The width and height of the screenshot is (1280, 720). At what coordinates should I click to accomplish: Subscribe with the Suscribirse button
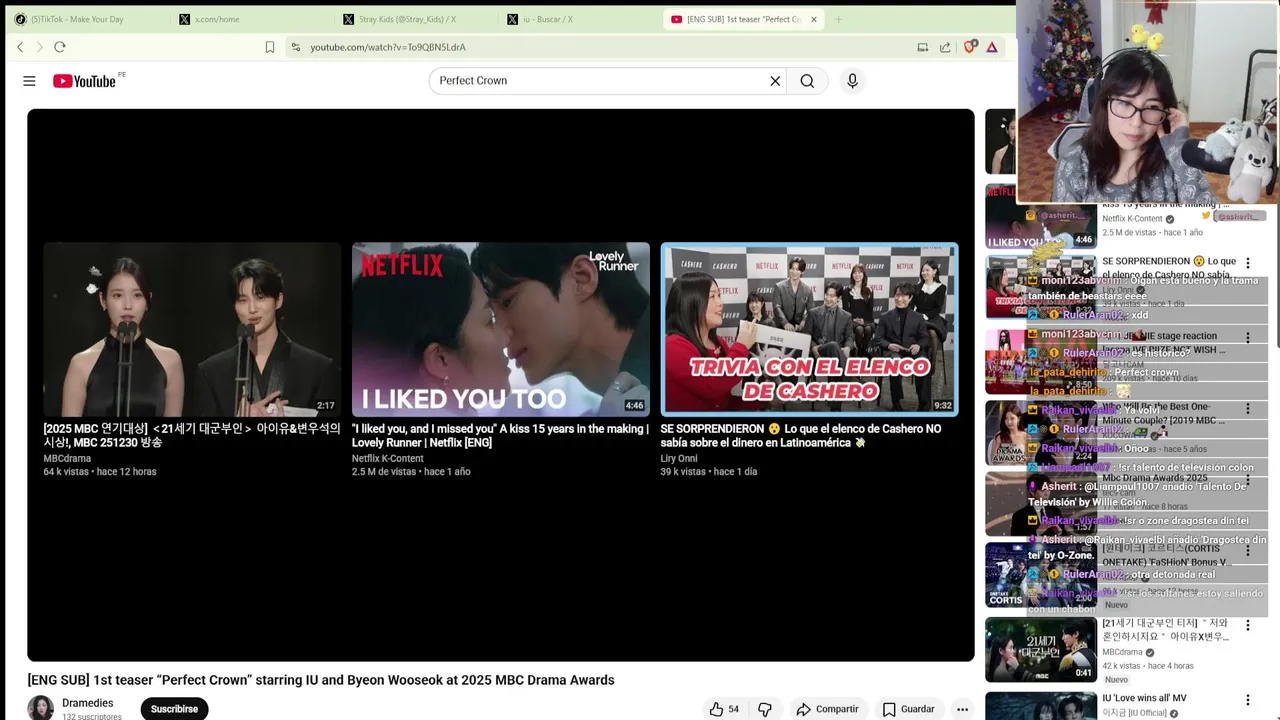[174, 709]
